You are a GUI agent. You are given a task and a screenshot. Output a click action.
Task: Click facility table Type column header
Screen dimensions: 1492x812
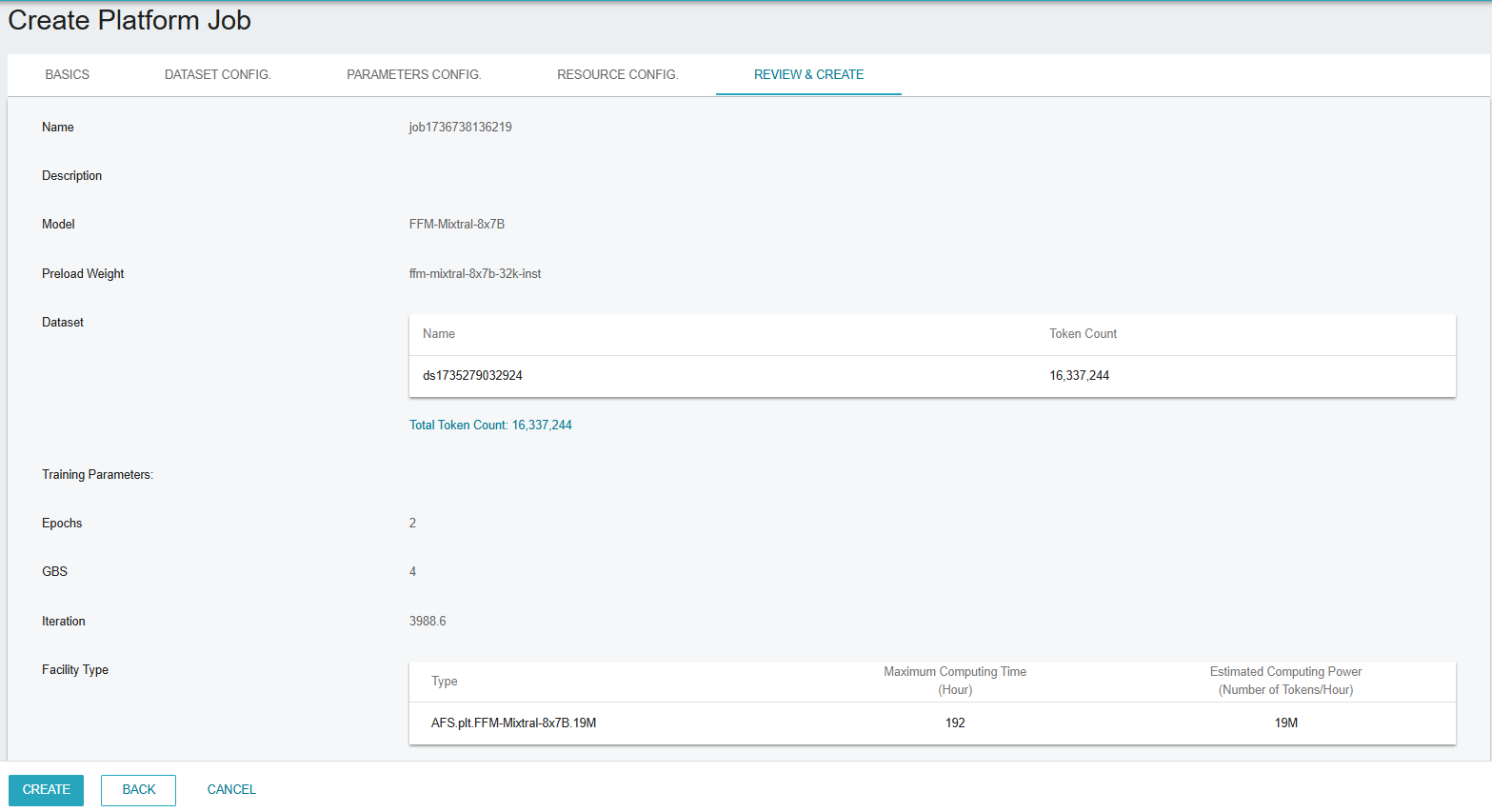(445, 682)
